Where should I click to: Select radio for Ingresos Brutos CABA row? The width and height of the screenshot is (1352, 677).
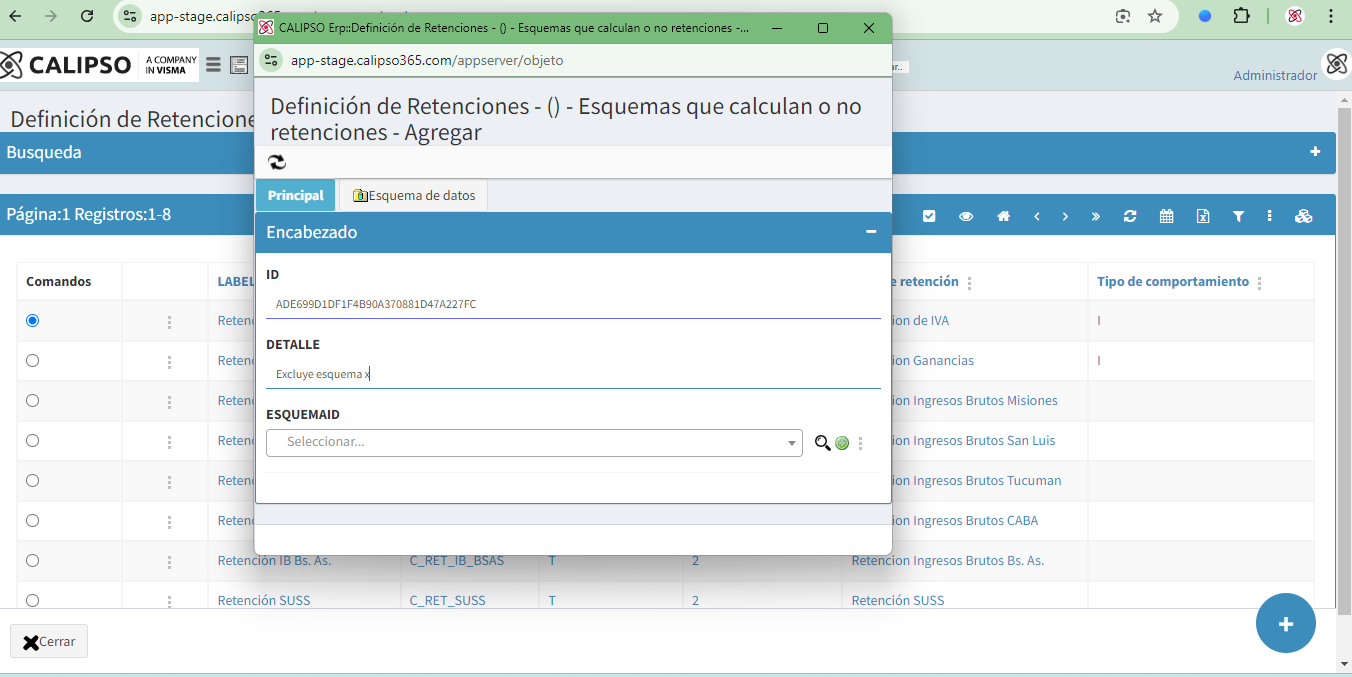[33, 520]
